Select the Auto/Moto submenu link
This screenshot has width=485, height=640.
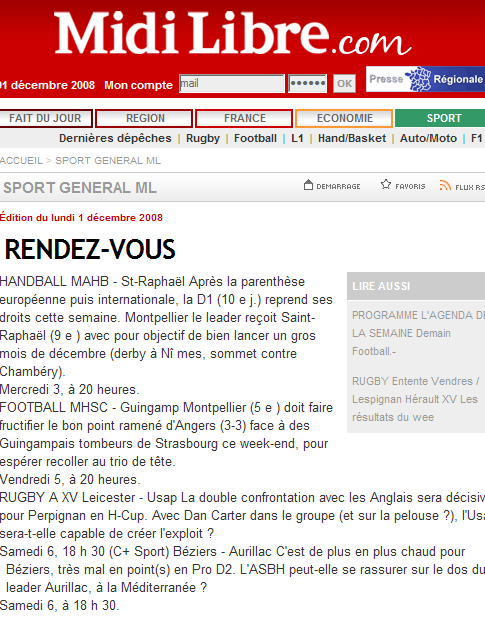pyautogui.click(x=428, y=138)
